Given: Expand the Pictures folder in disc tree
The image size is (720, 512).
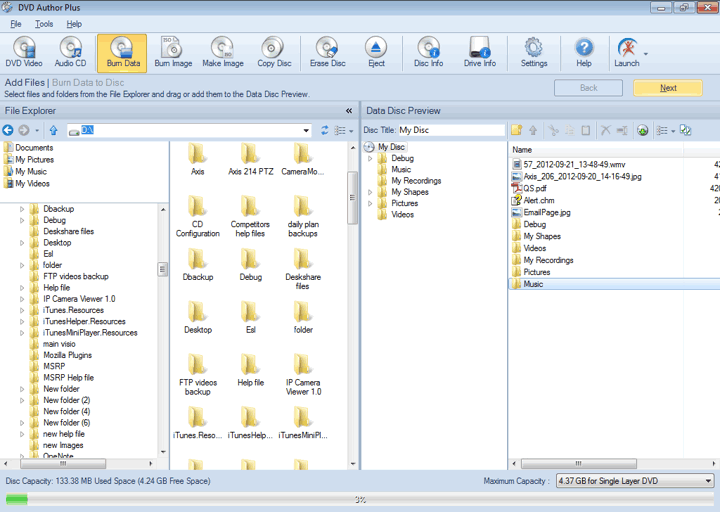Looking at the screenshot, I should click(370, 203).
